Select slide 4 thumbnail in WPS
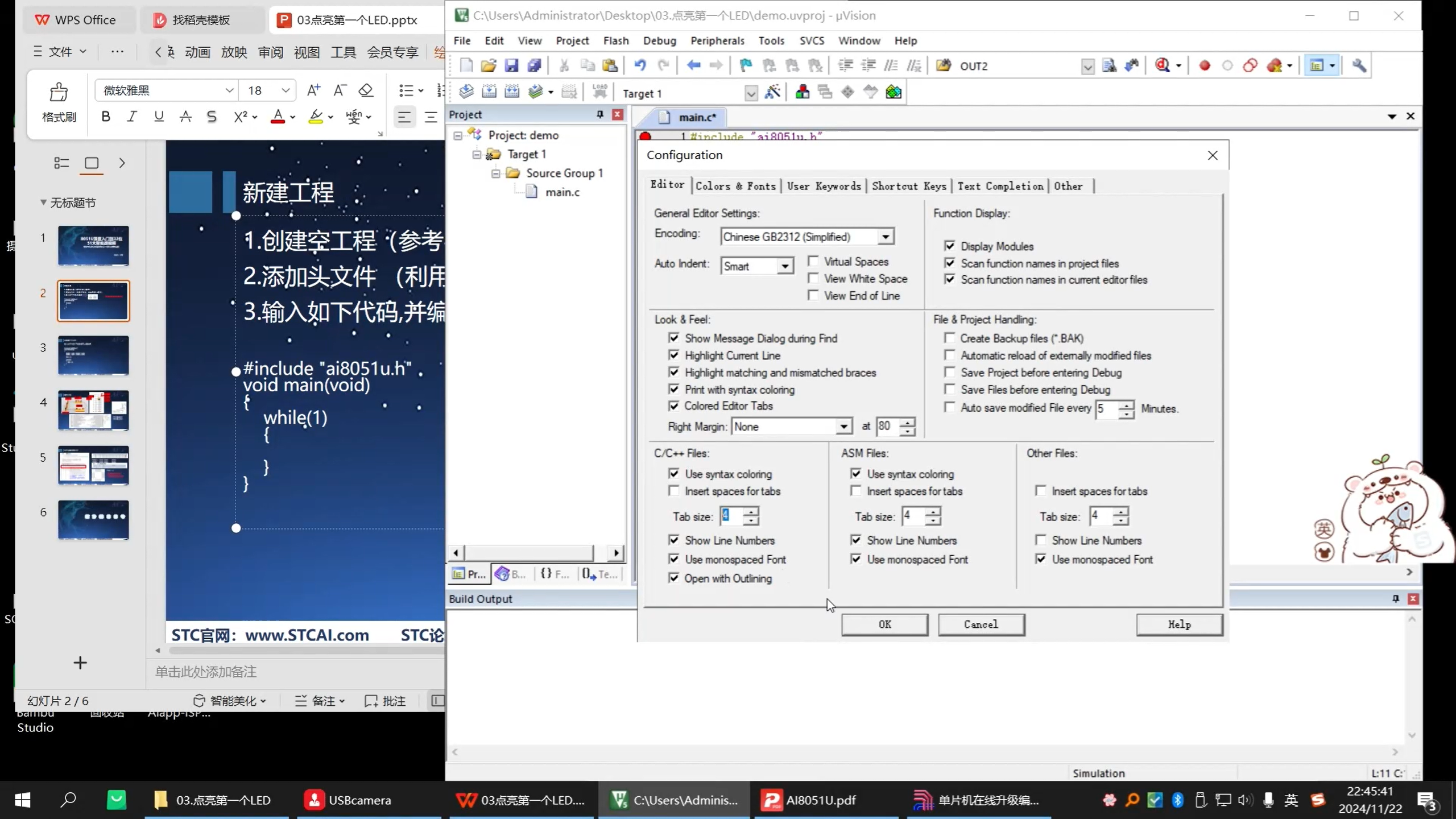Image resolution: width=1456 pixels, height=819 pixels. [93, 410]
